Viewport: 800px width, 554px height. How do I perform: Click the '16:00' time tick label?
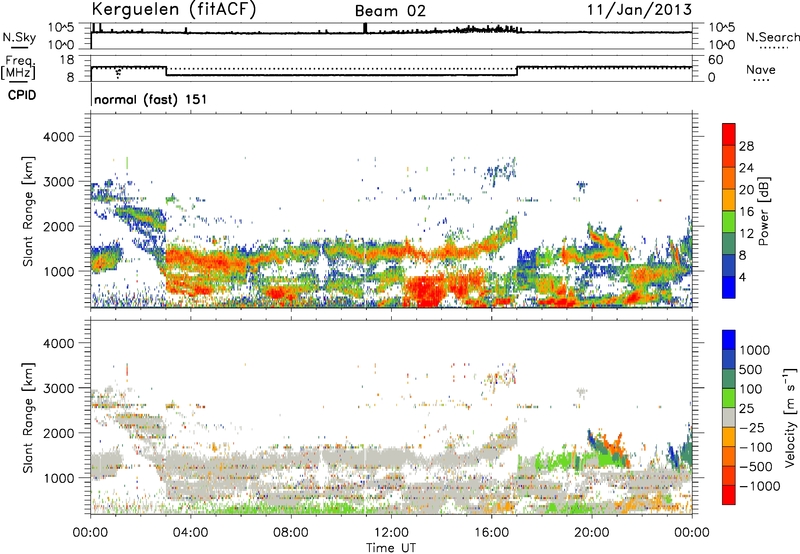click(x=491, y=533)
